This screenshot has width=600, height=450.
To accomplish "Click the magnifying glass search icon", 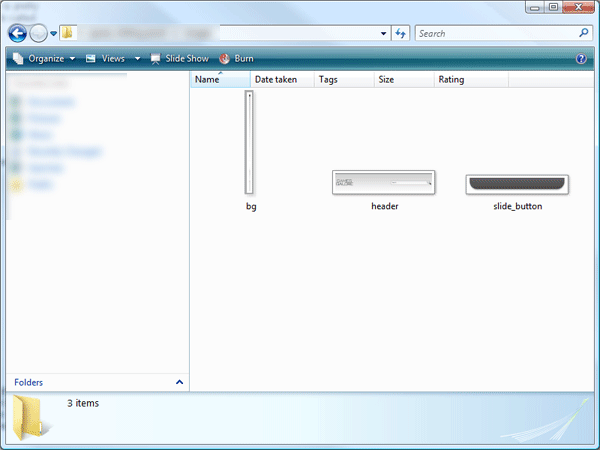I will point(584,33).
